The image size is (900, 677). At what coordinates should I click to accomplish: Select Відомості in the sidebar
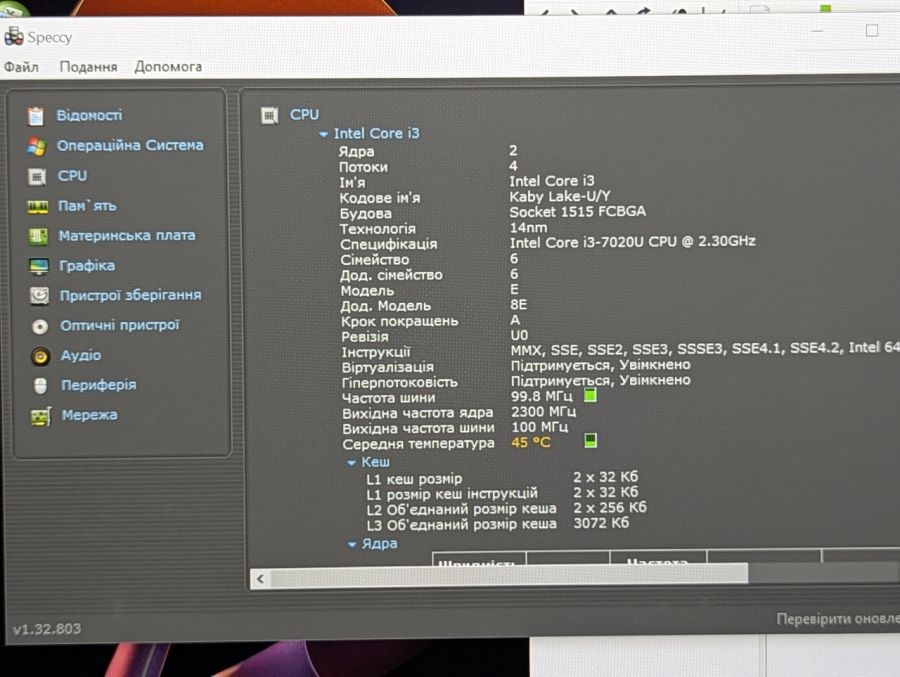click(x=89, y=115)
